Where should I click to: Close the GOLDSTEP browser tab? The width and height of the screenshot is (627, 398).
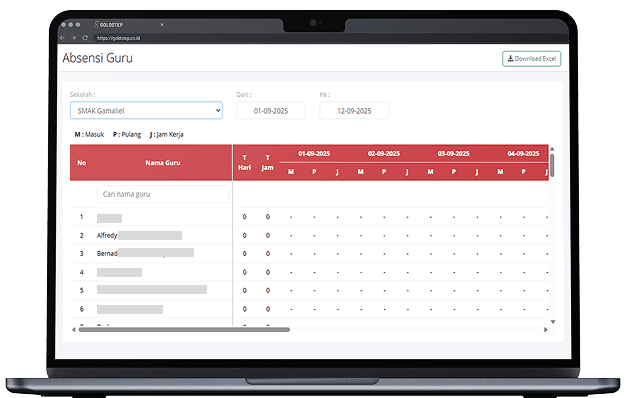click(162, 25)
